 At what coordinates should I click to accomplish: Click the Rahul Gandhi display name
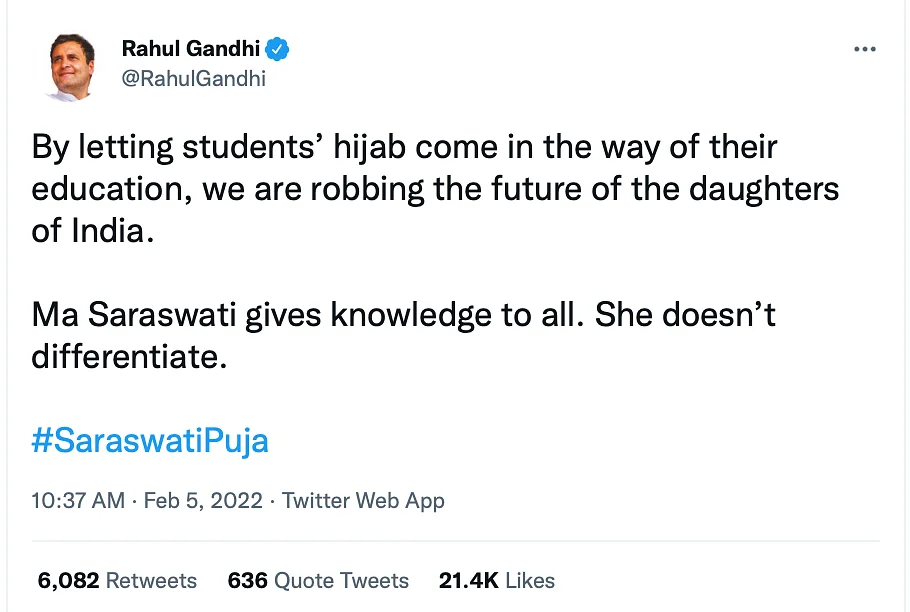192,48
